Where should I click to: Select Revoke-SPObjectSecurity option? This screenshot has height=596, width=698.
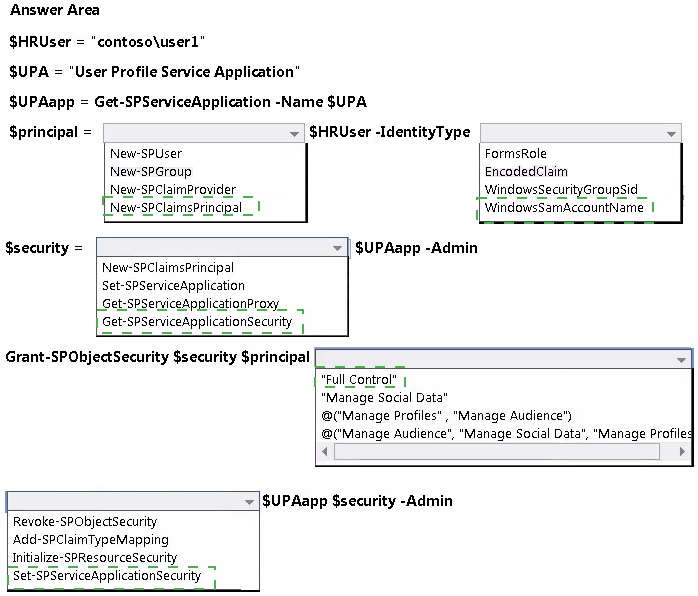coord(85,522)
